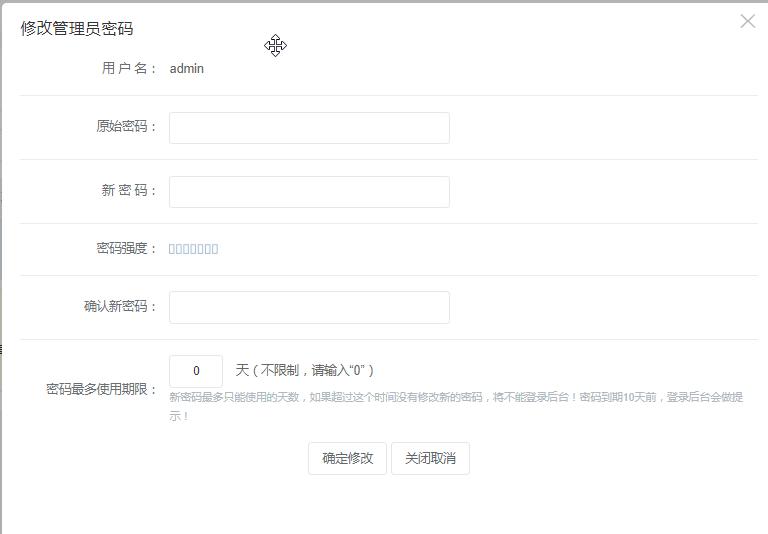This screenshot has width=768, height=534.
Task: Click the 用户名 label
Action: pos(129,69)
